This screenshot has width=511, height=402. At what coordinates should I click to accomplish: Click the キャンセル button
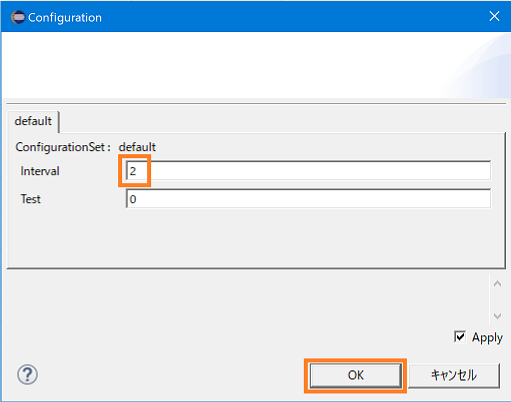pos(454,375)
